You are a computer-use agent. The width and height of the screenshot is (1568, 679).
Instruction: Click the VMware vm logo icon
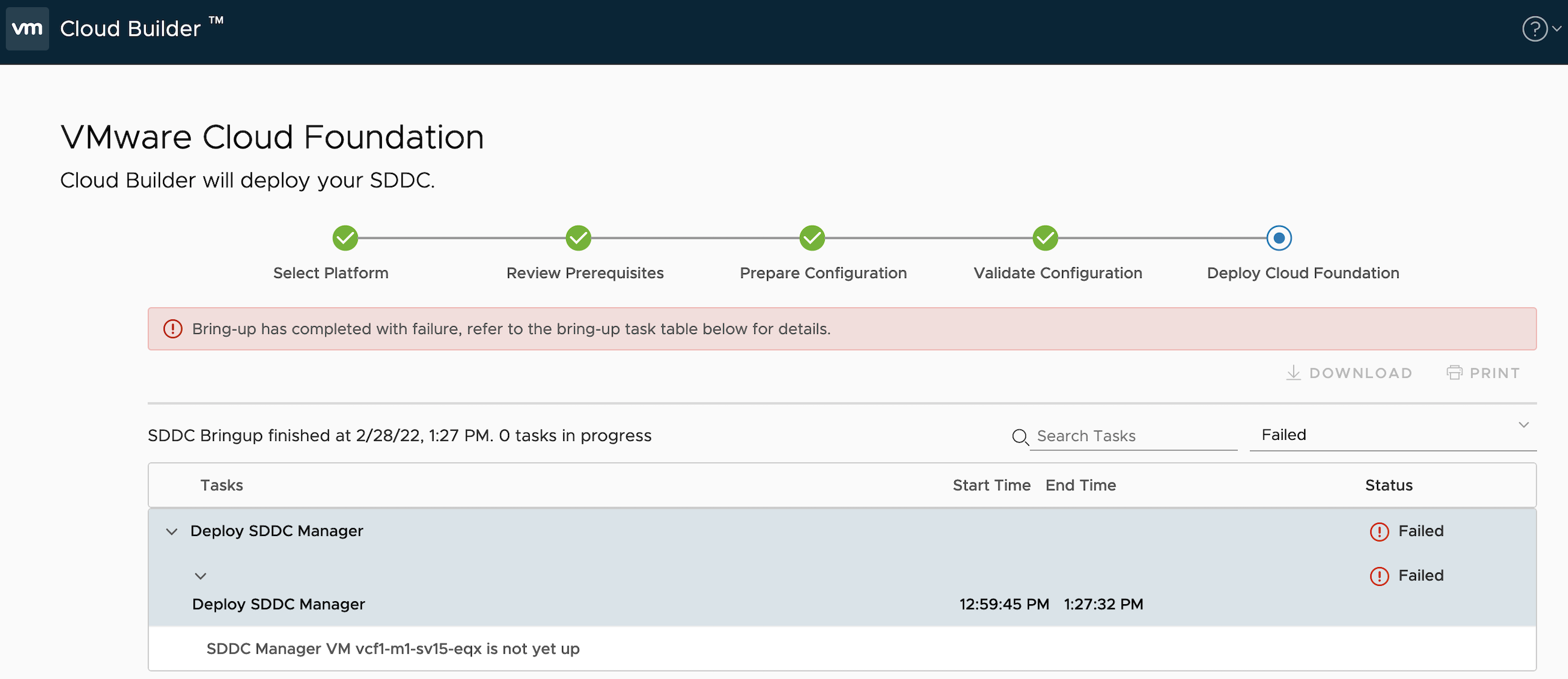coord(27,29)
